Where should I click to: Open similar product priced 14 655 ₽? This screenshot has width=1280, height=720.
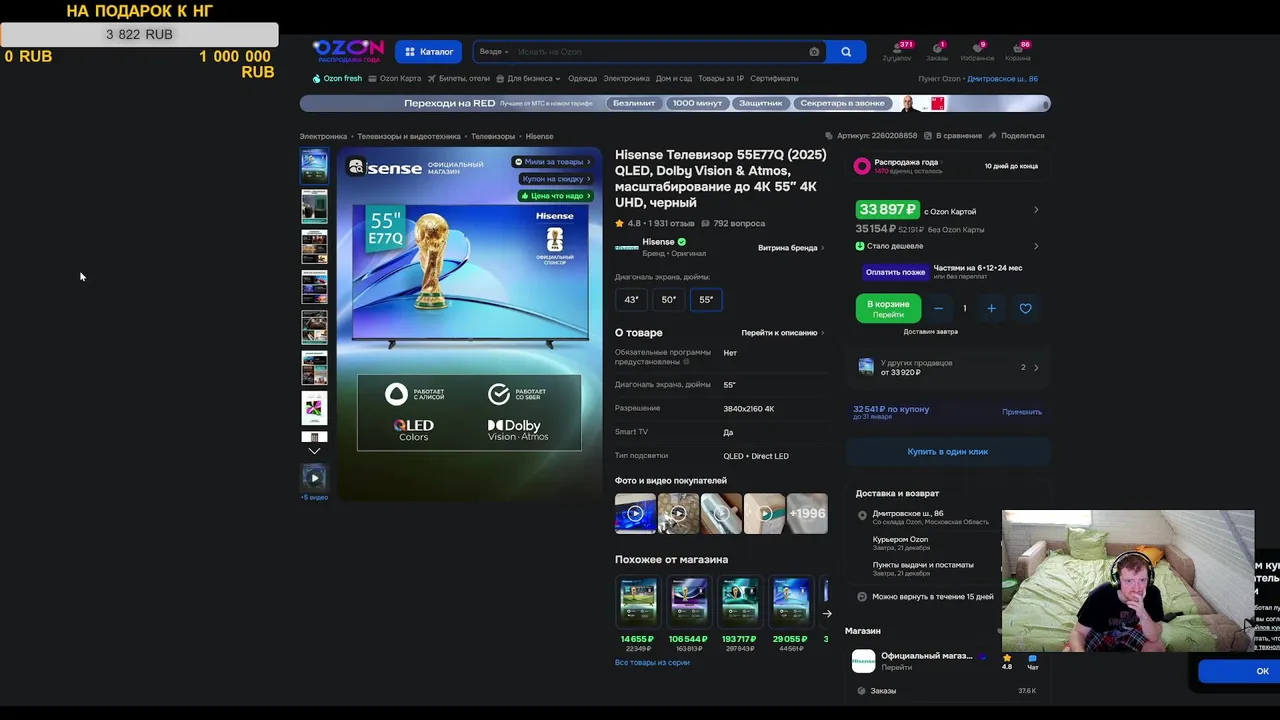637,614
